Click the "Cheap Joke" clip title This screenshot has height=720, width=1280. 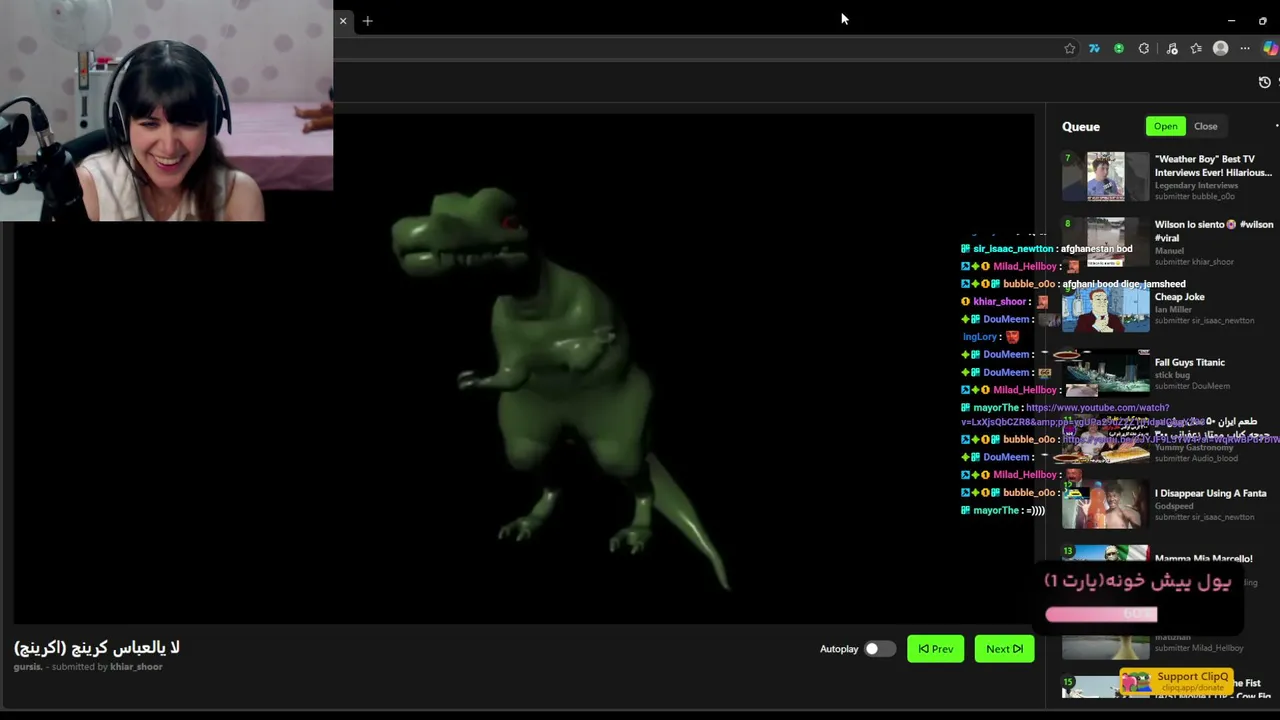point(1180,297)
